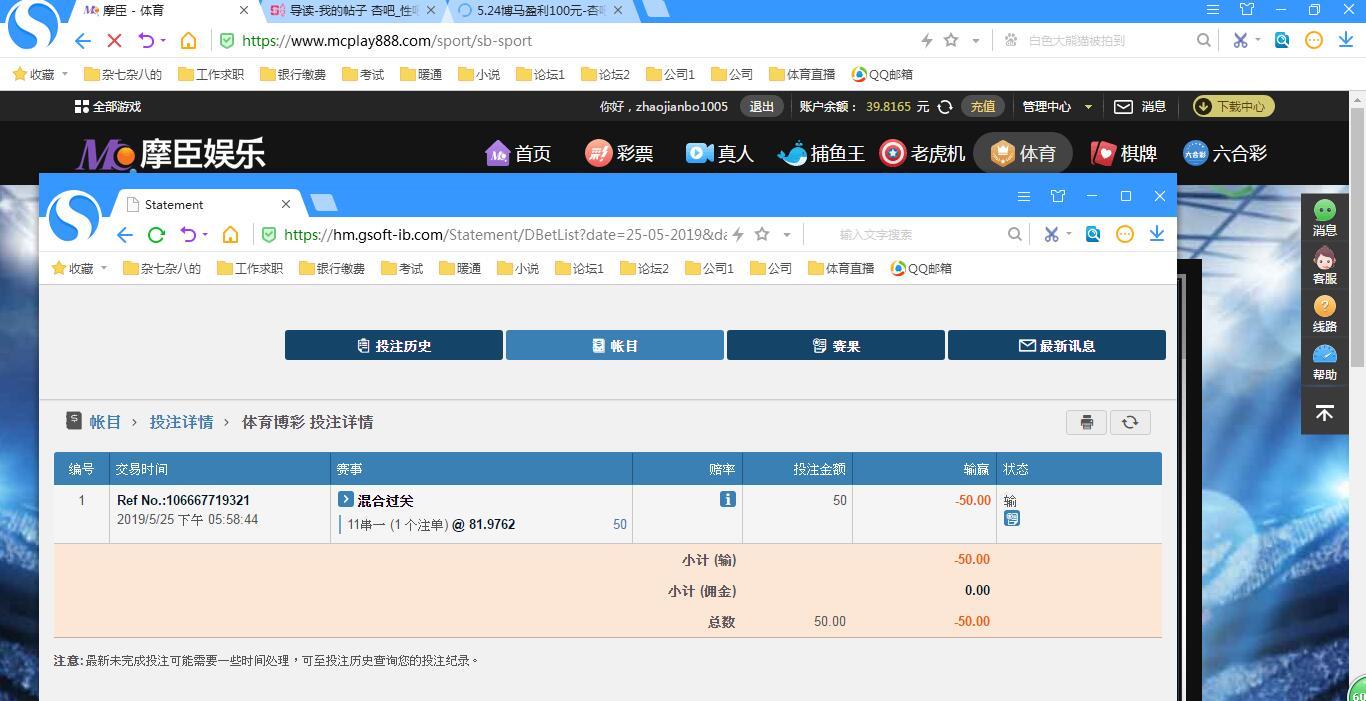Open the result detail icon under status
The width and height of the screenshot is (1366, 701).
(1012, 518)
